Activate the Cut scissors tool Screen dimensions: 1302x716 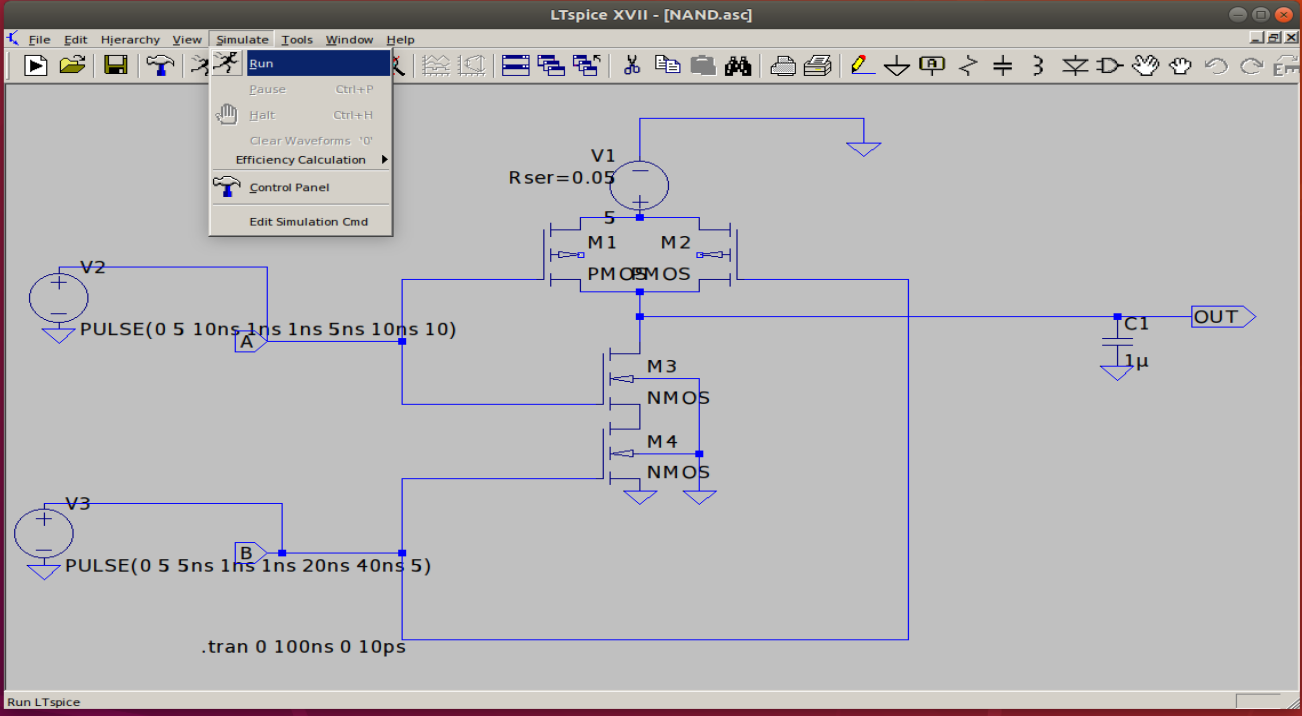point(632,65)
